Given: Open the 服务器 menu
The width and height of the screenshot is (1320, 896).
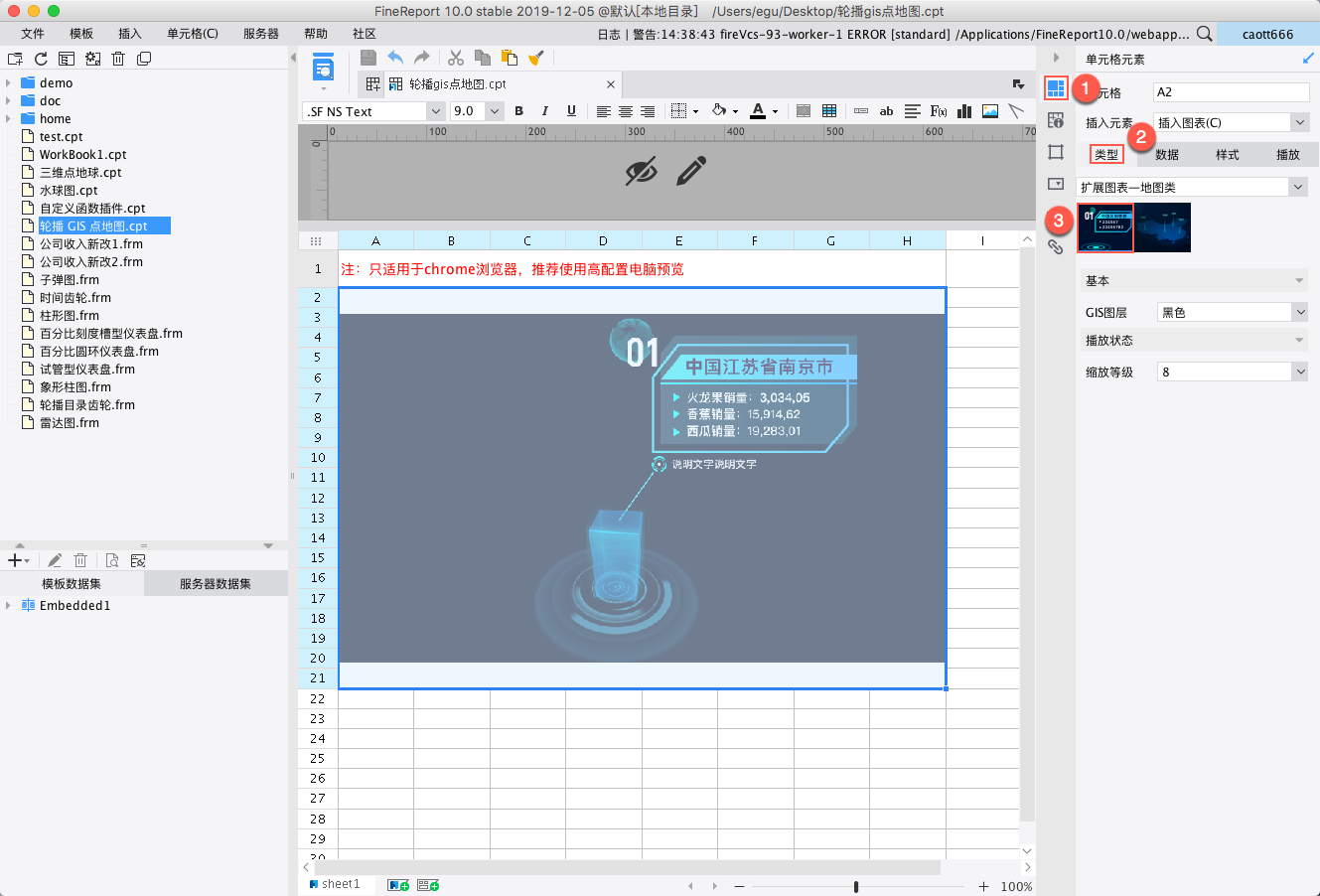Looking at the screenshot, I should coord(261,34).
